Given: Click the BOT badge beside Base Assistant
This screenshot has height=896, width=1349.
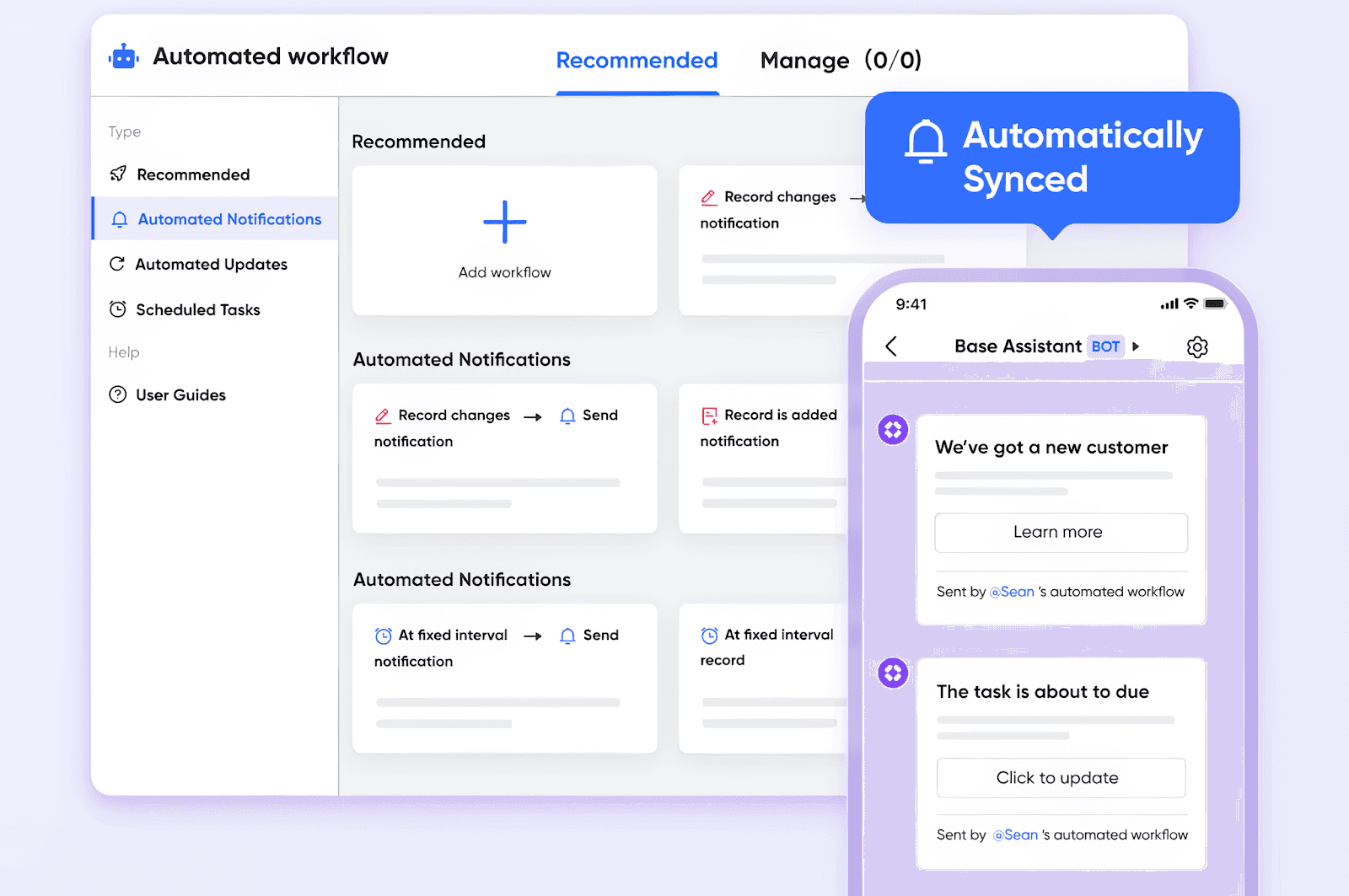Looking at the screenshot, I should (x=1105, y=346).
